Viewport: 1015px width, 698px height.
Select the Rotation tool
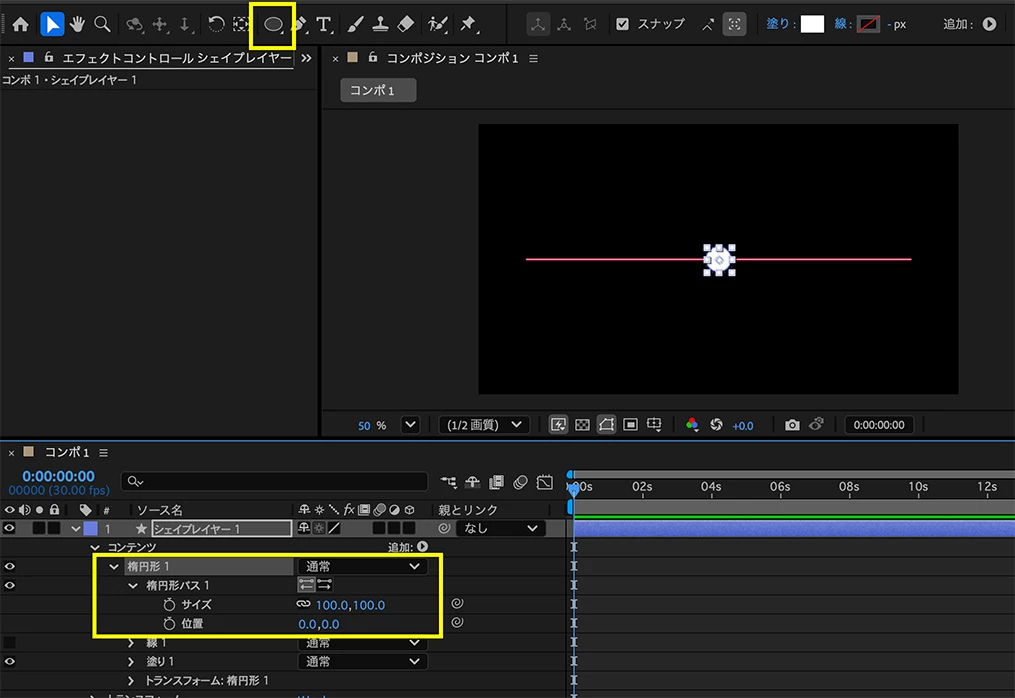click(x=216, y=25)
